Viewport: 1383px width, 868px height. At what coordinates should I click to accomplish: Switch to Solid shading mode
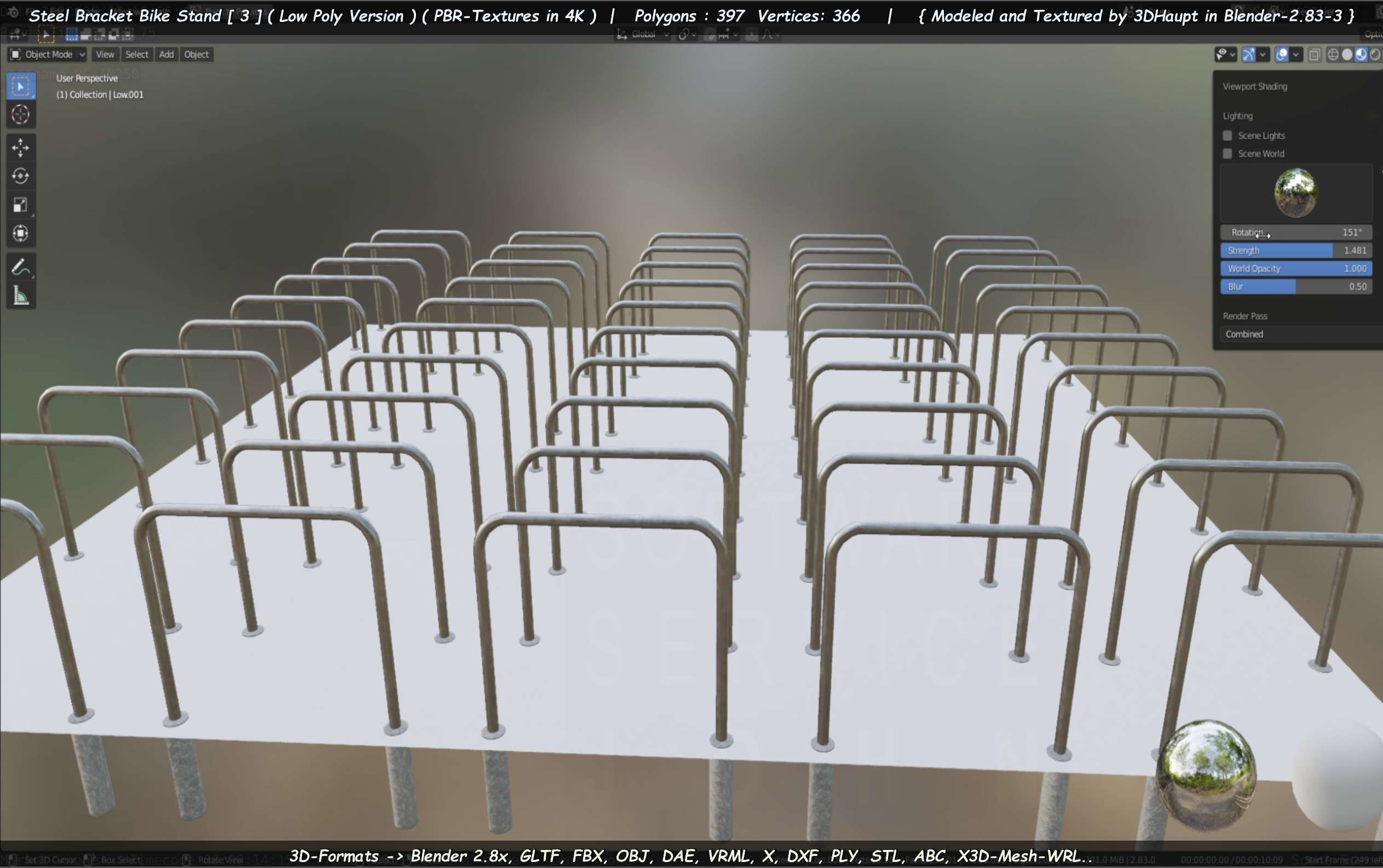tap(1347, 55)
